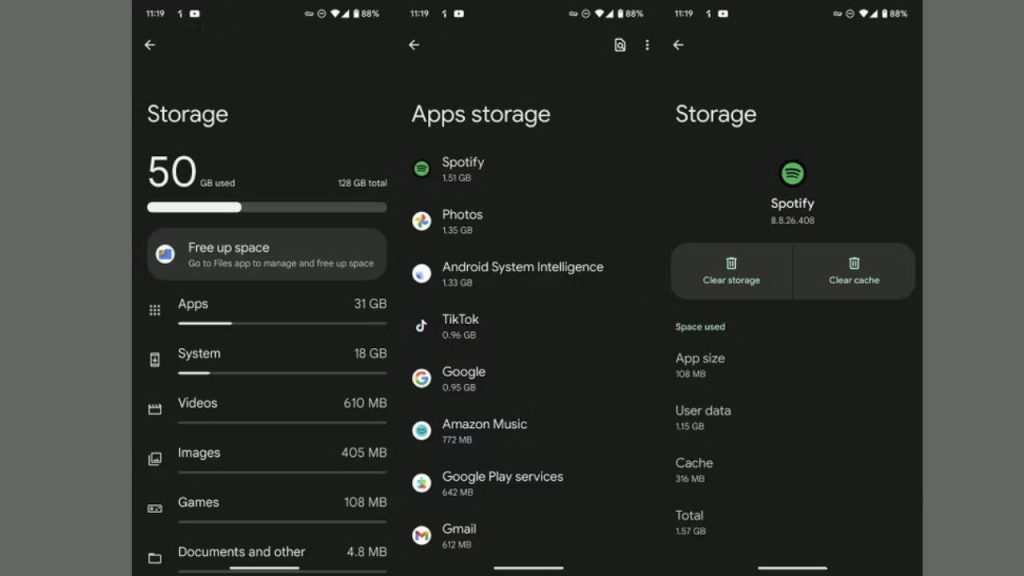Tap the Images category icon
This screenshot has height=576, width=1024.
pyautogui.click(x=155, y=459)
